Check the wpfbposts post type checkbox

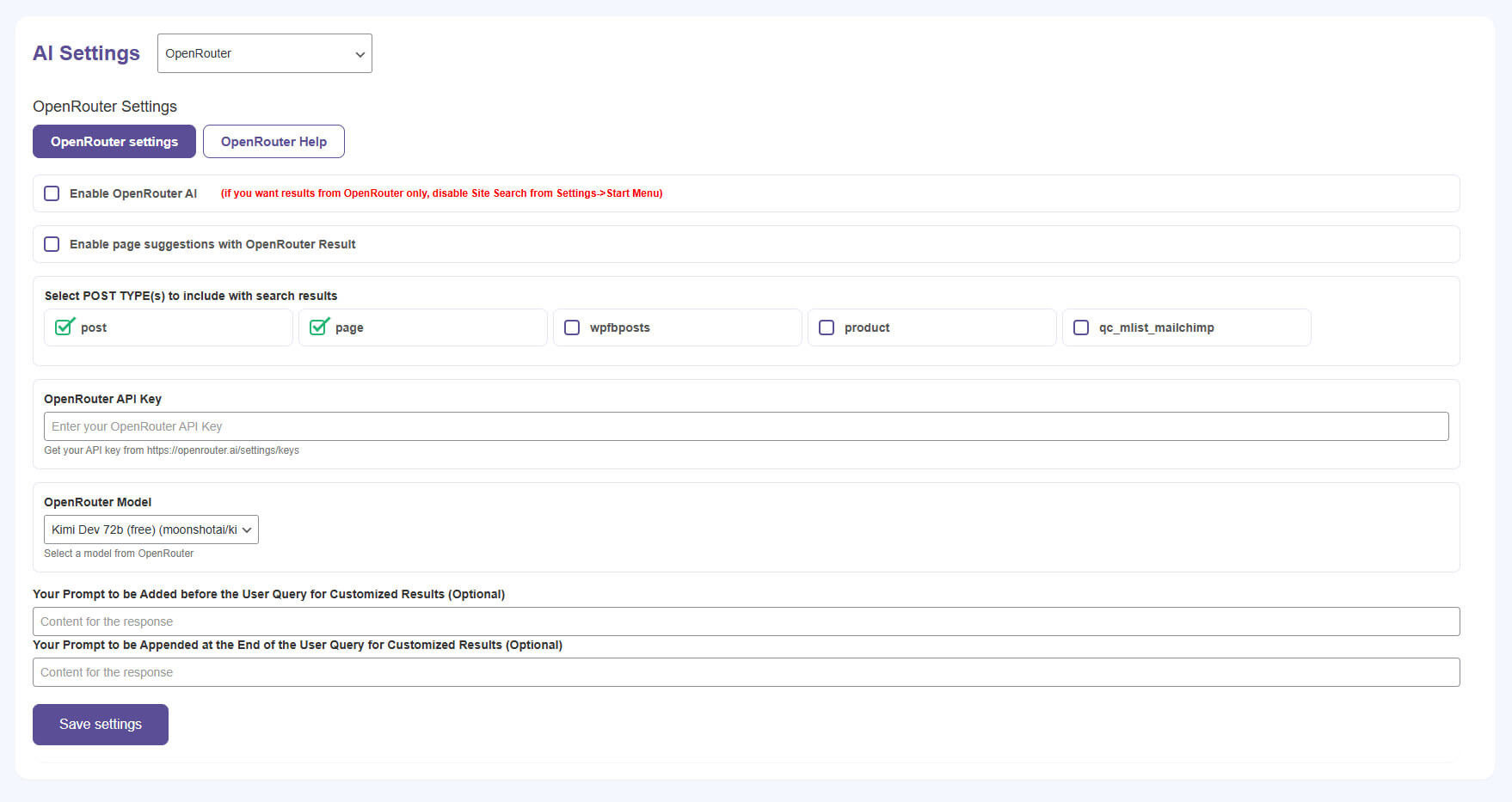[572, 328]
